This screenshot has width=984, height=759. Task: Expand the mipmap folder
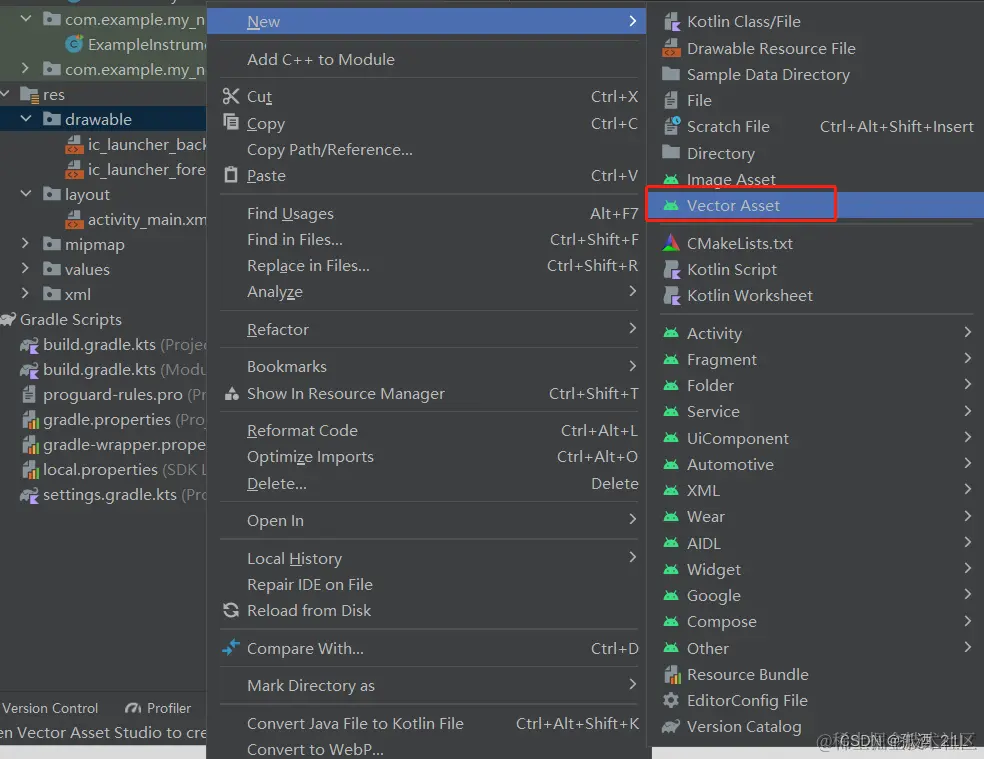[x=25, y=244]
